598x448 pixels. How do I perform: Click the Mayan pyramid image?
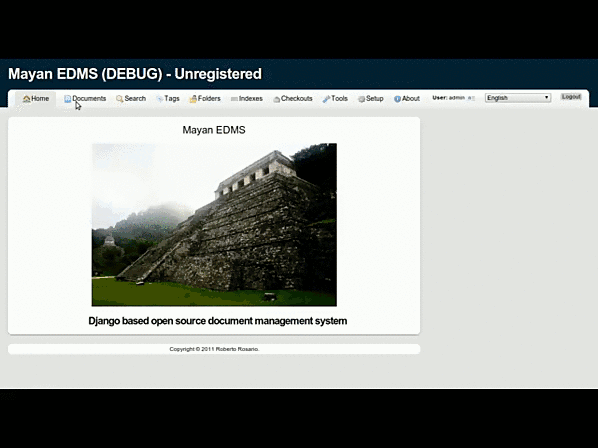coord(214,225)
